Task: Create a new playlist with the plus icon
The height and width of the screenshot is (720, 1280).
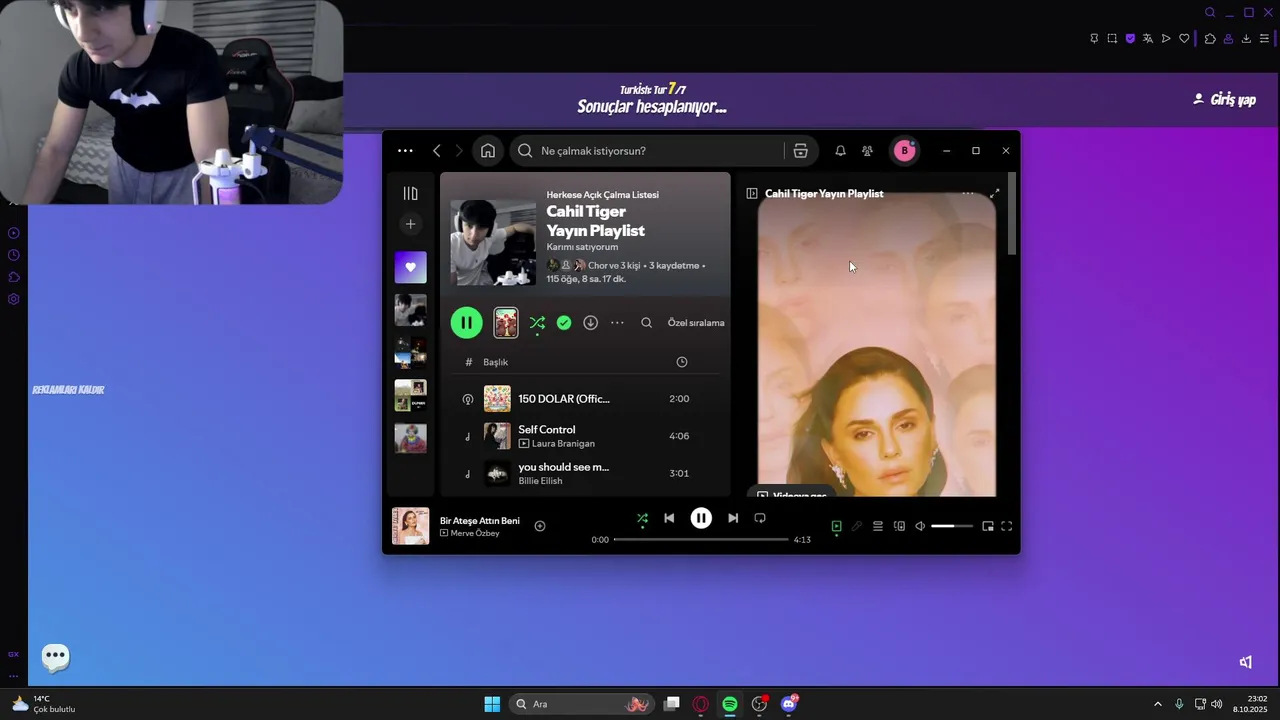Action: 410,224
